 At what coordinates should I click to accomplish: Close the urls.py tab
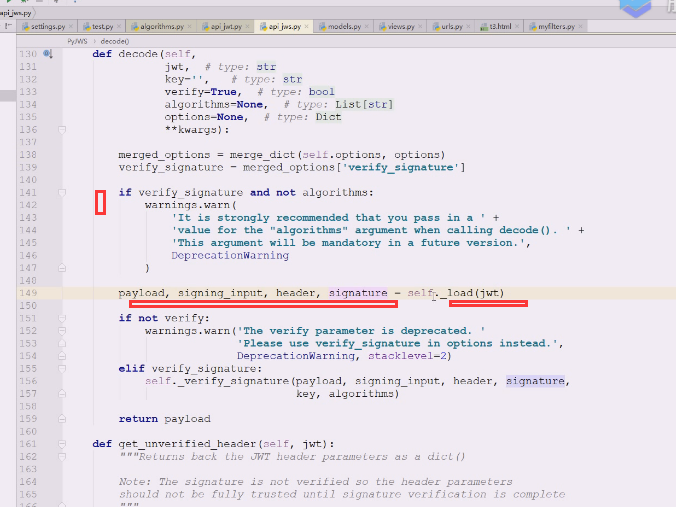click(468, 27)
